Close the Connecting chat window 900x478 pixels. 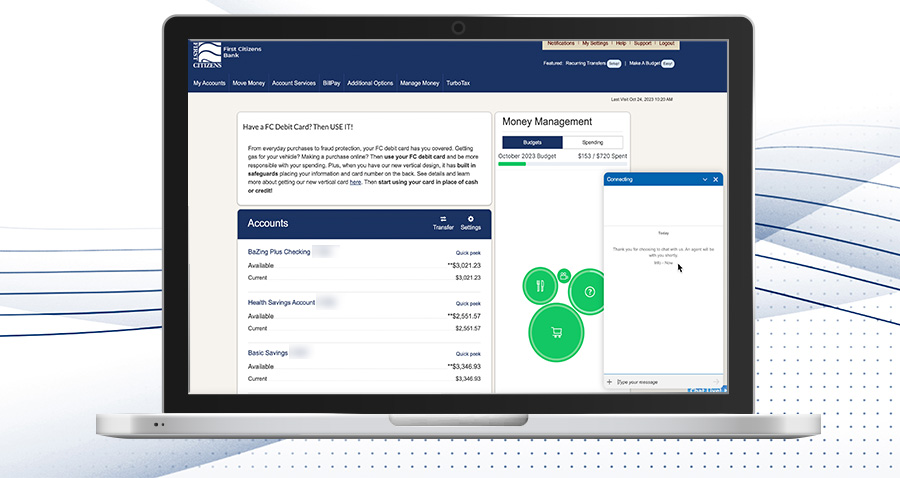(715, 179)
